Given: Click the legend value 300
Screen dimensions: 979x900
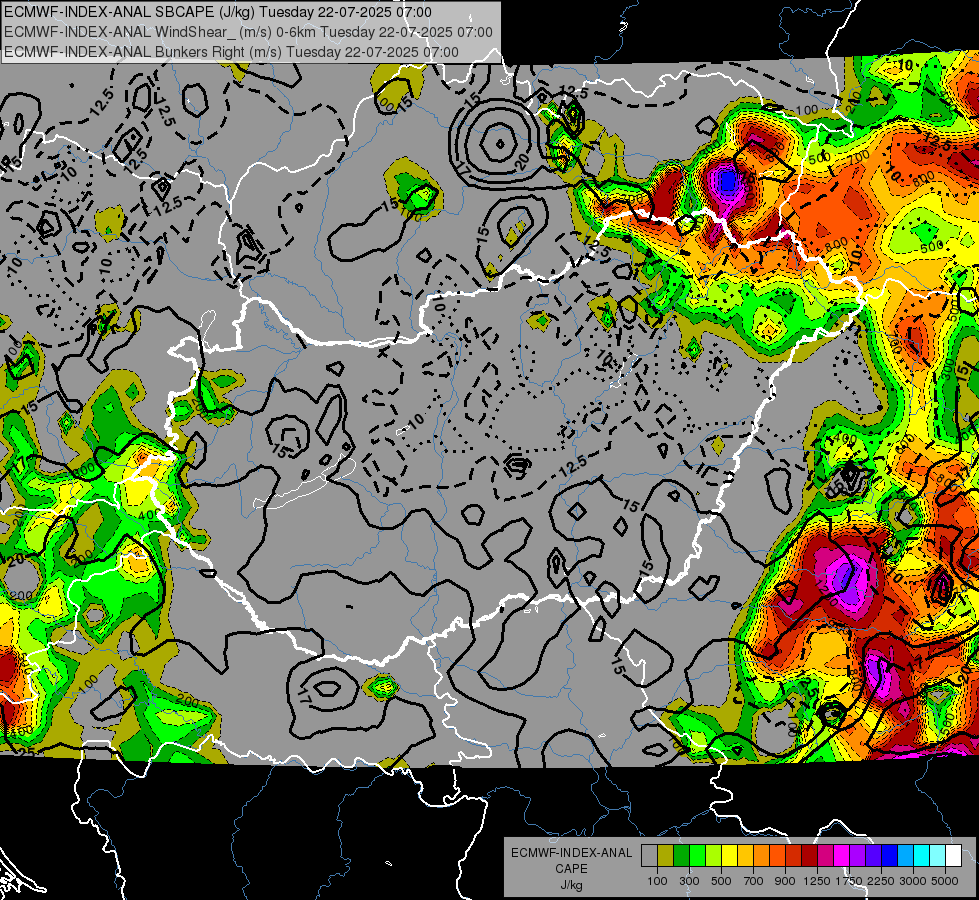Looking at the screenshot, I should 689,881.
